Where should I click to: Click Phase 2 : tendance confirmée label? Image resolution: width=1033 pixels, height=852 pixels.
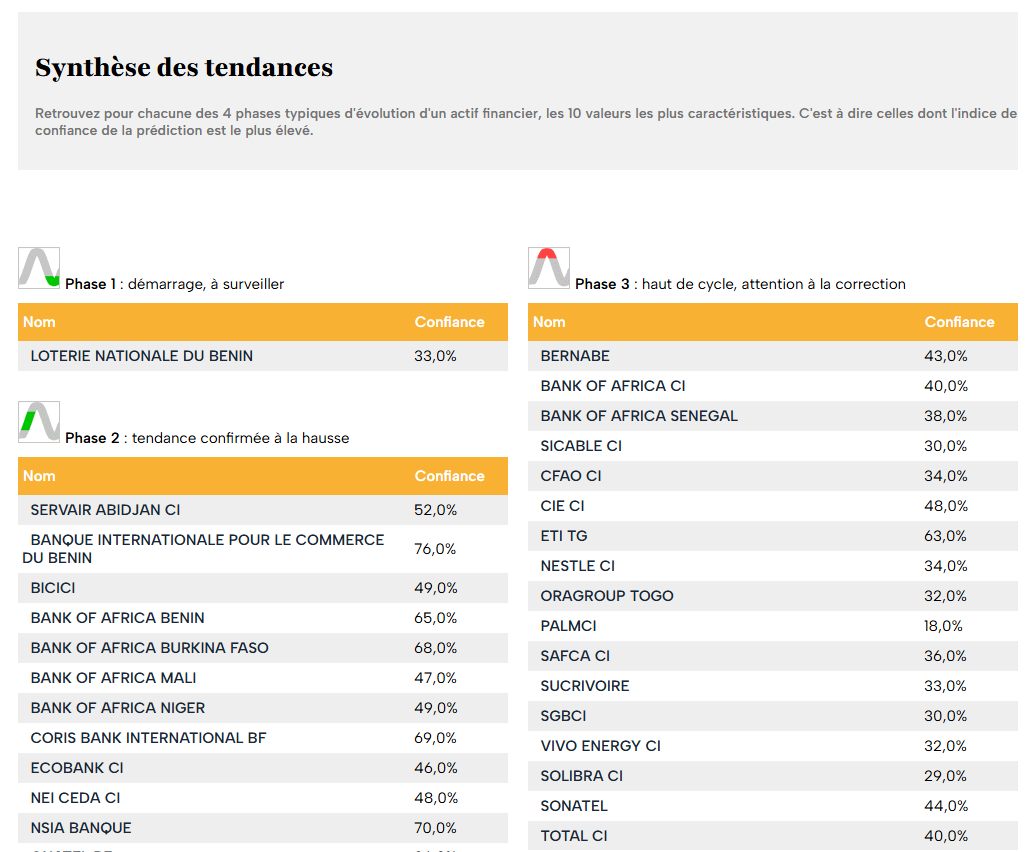click(x=207, y=438)
